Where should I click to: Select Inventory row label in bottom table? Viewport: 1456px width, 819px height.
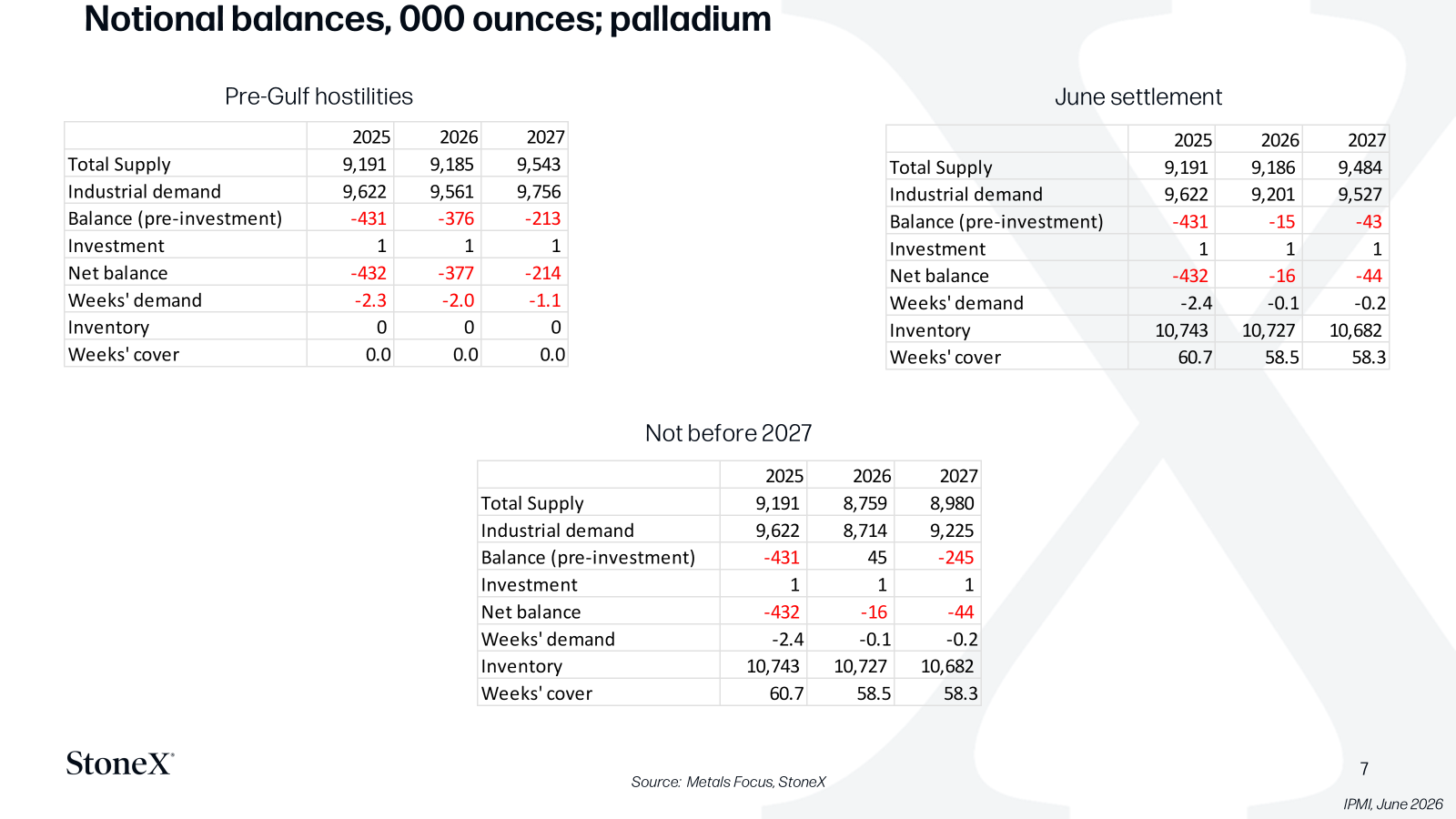[521, 667]
